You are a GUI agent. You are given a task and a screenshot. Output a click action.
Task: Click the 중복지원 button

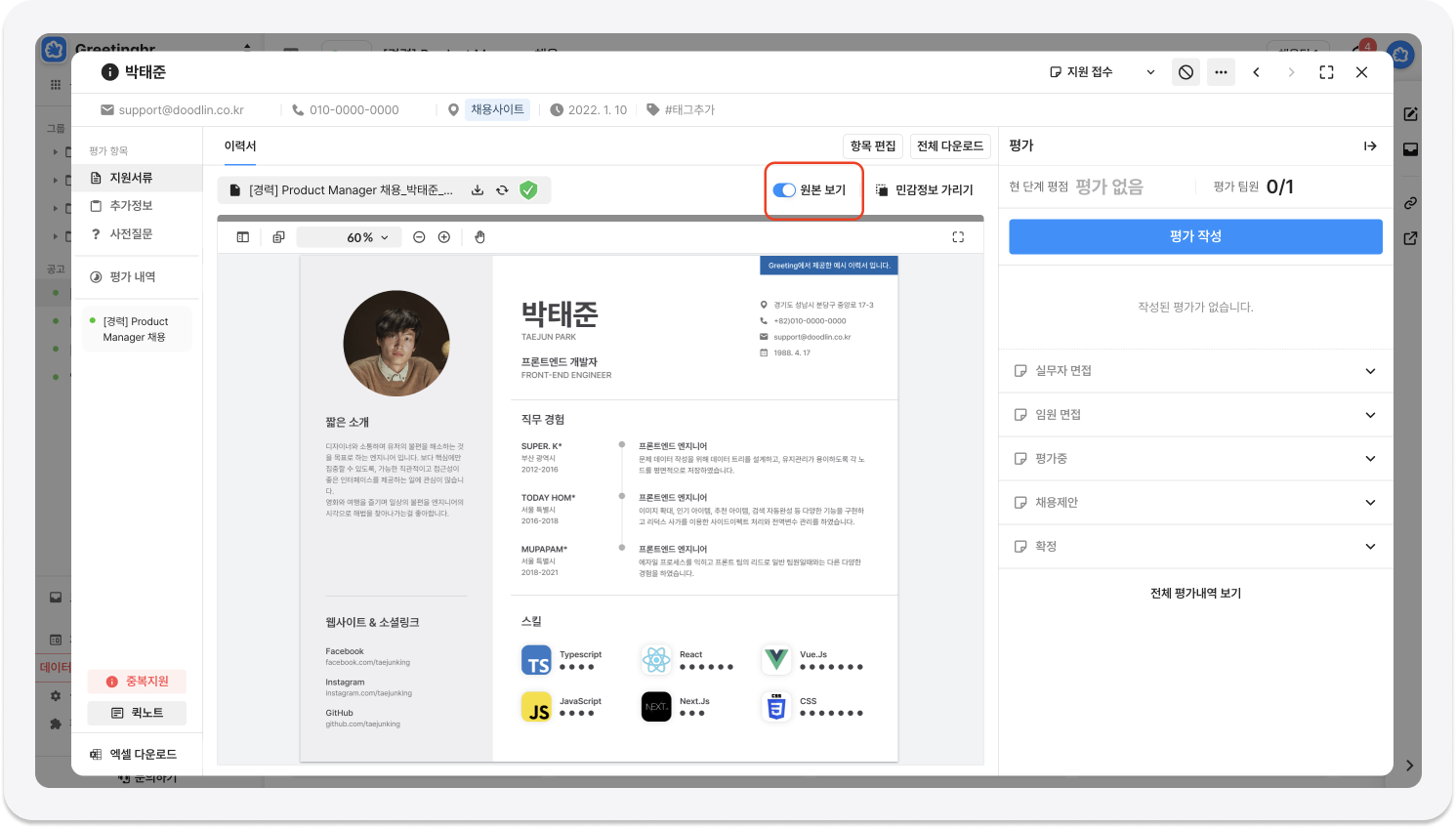coord(137,682)
